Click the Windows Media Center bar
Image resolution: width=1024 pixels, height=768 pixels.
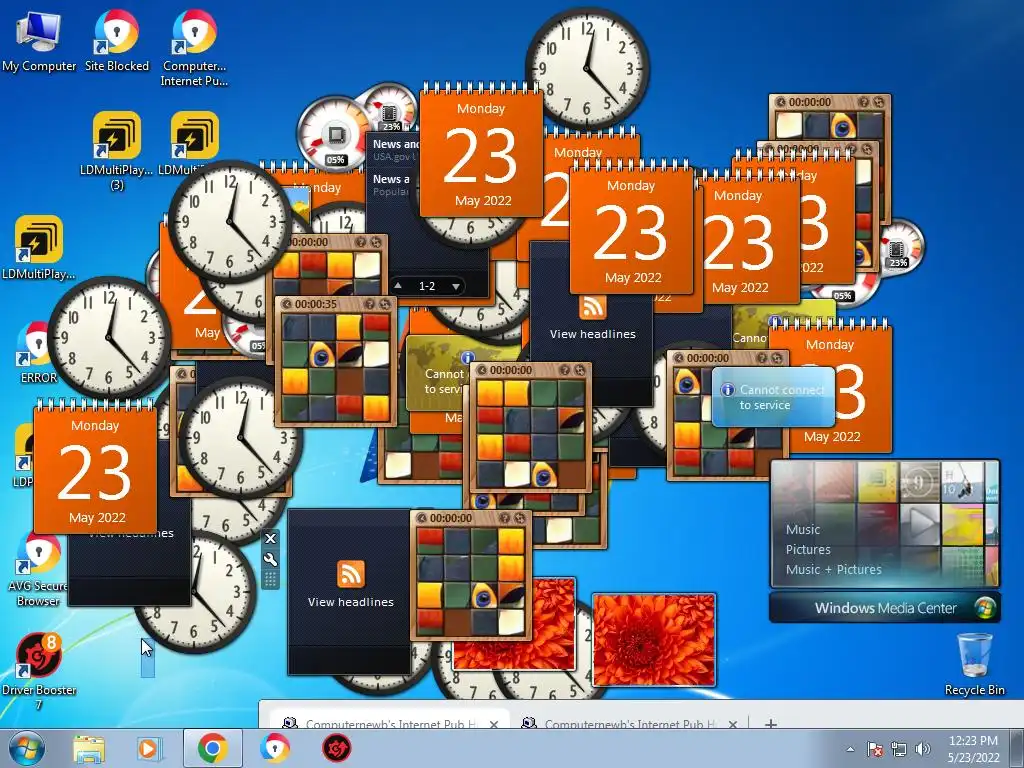pos(884,608)
